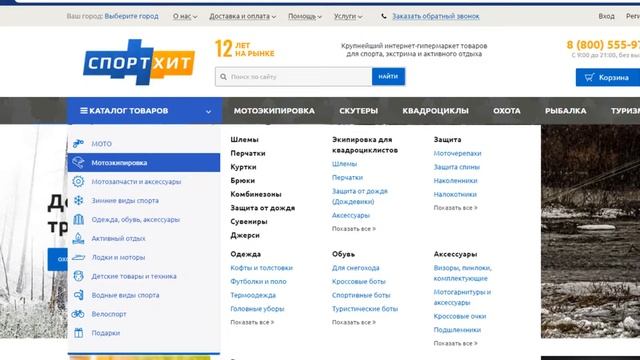Collapse catalog with the Каталог товаров chevron

tap(208, 111)
